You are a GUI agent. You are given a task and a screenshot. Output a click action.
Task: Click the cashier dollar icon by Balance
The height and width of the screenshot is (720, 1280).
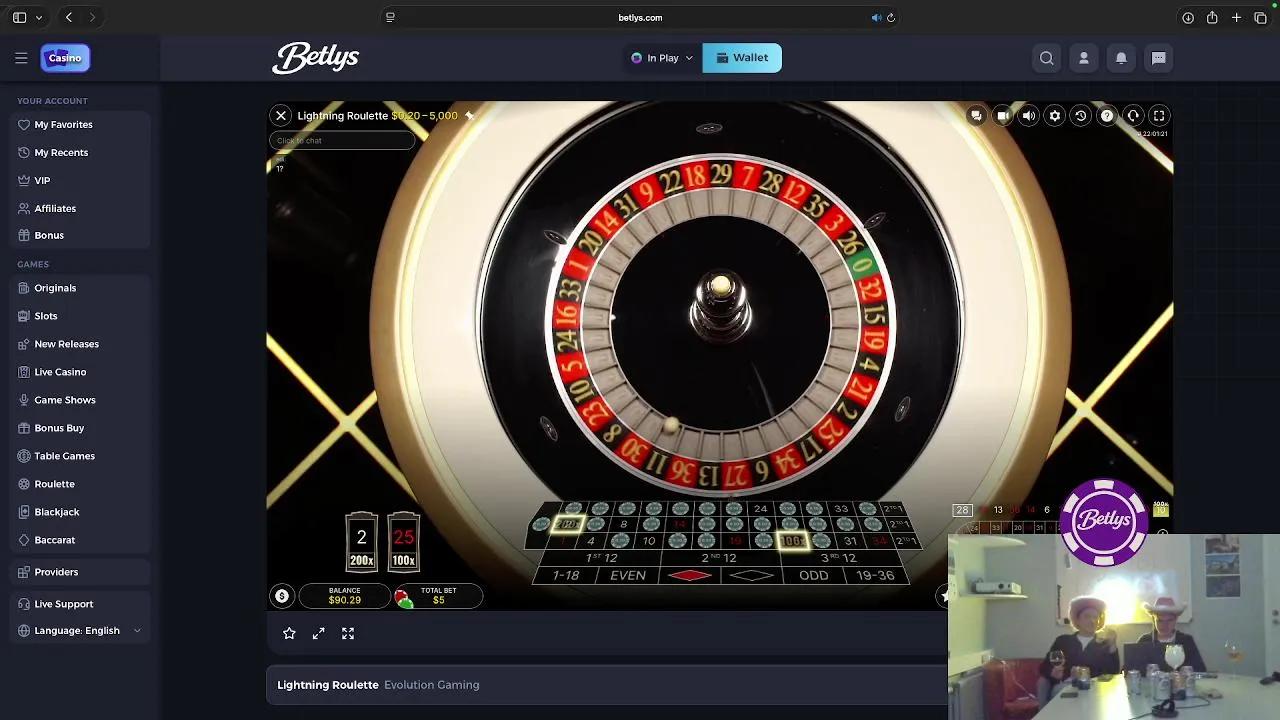282,596
